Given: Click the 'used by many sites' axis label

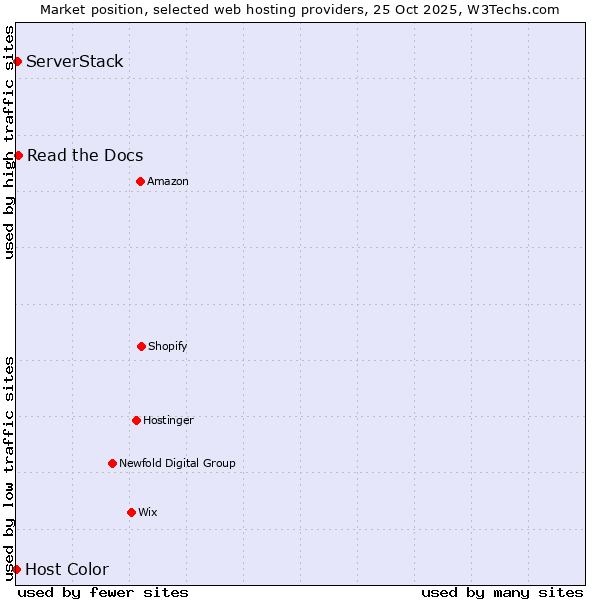Looking at the screenshot, I should point(502,592).
